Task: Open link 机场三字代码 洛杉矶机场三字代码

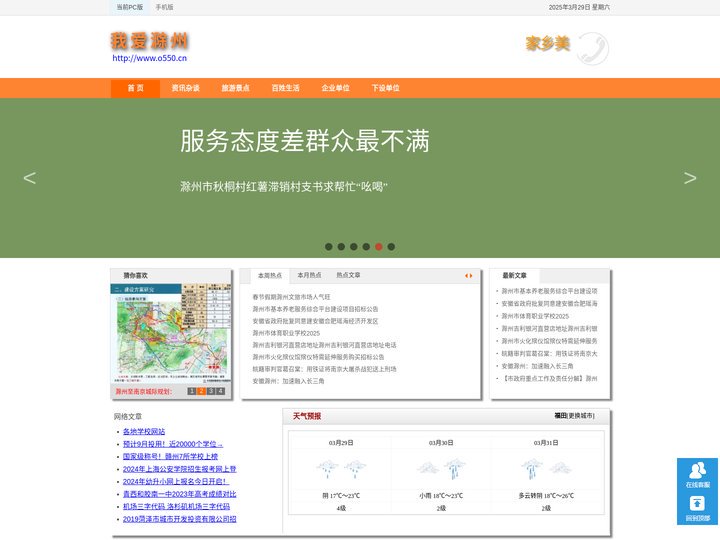Action: pyautogui.click(x=176, y=506)
